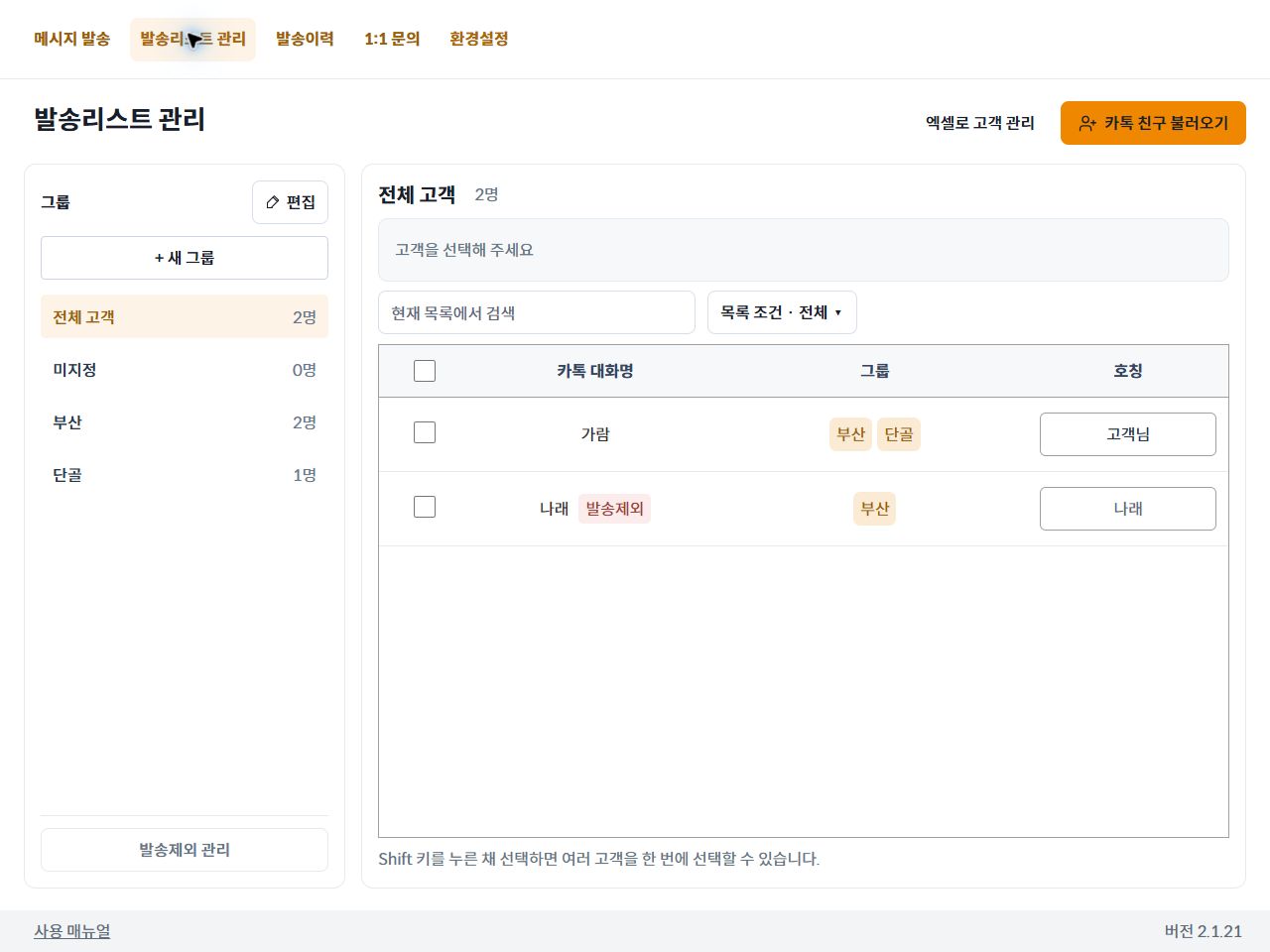
Task: Edit the 고객님 nickname field for 가람
Action: [x=1128, y=434]
